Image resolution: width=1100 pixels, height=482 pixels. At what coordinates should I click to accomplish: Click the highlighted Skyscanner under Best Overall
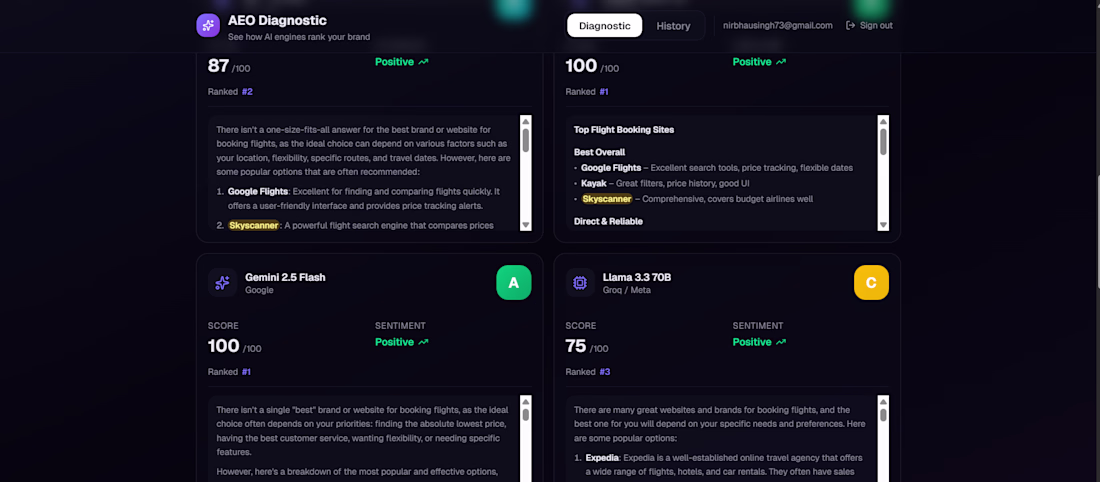point(607,199)
